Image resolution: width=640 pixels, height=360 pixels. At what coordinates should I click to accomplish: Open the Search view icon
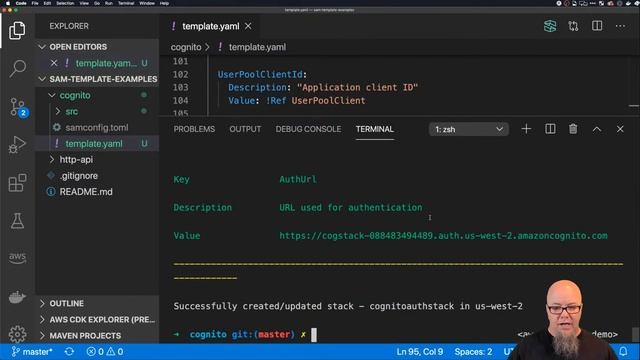[x=17, y=68]
